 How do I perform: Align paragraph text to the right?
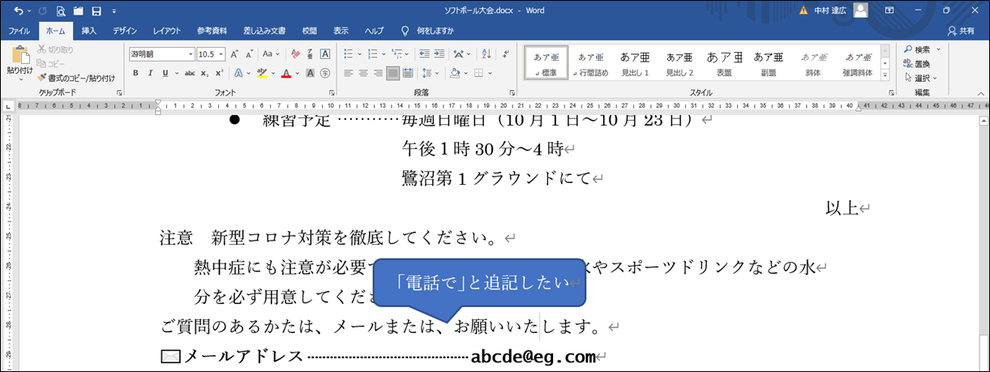378,73
